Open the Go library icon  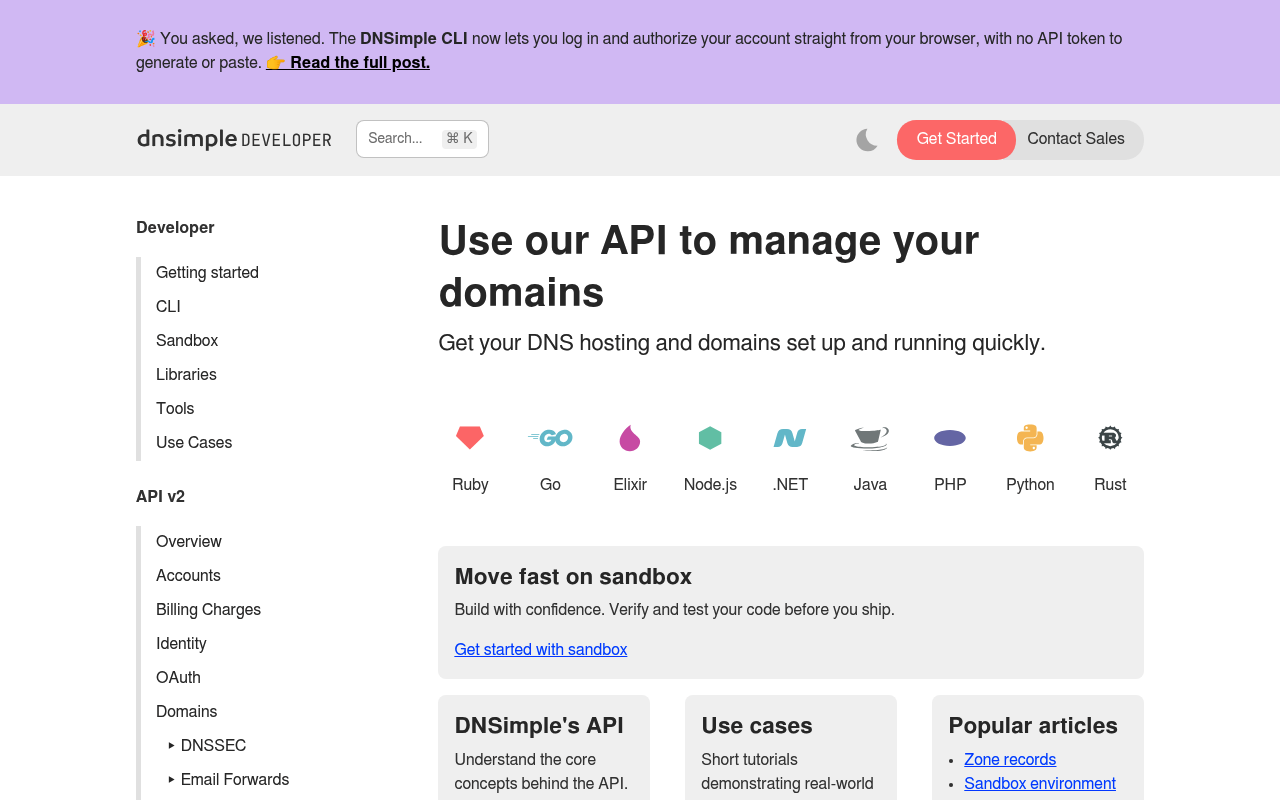pos(550,438)
